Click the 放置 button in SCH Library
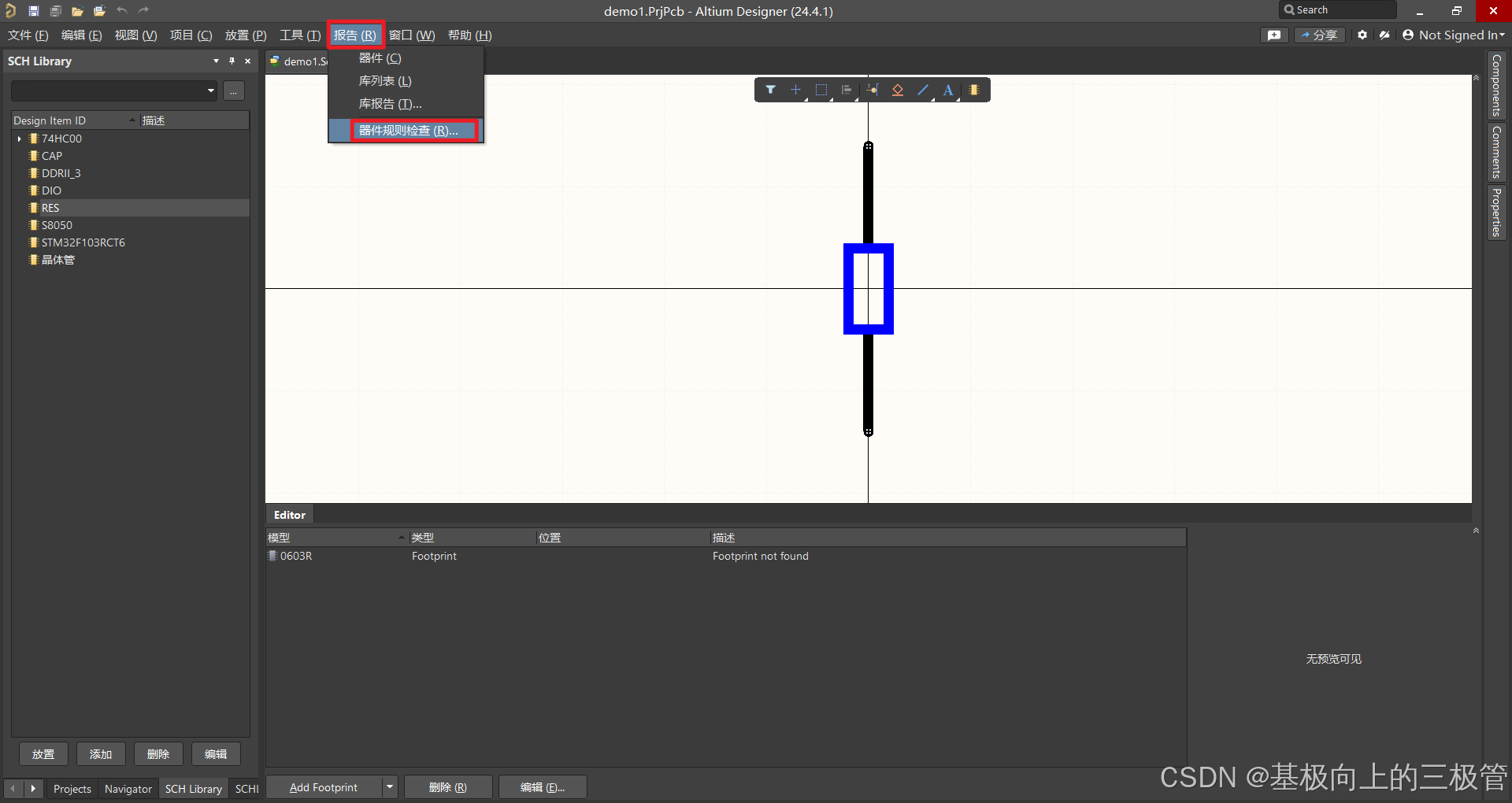Viewport: 1512px width, 803px height. pos(43,754)
